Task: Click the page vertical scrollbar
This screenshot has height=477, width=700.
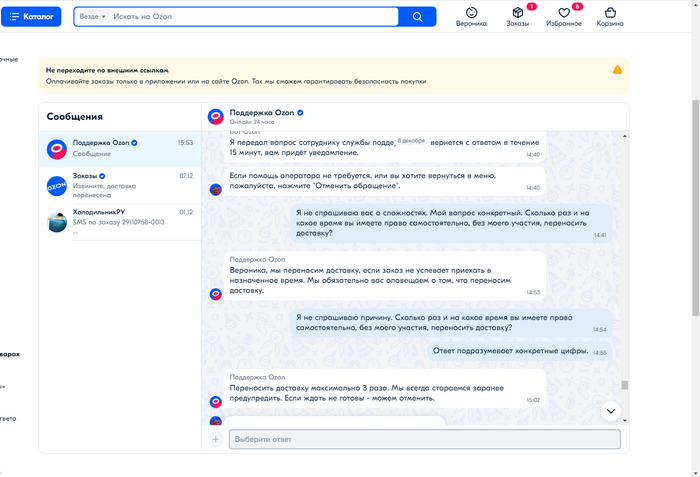Action: coord(696,208)
